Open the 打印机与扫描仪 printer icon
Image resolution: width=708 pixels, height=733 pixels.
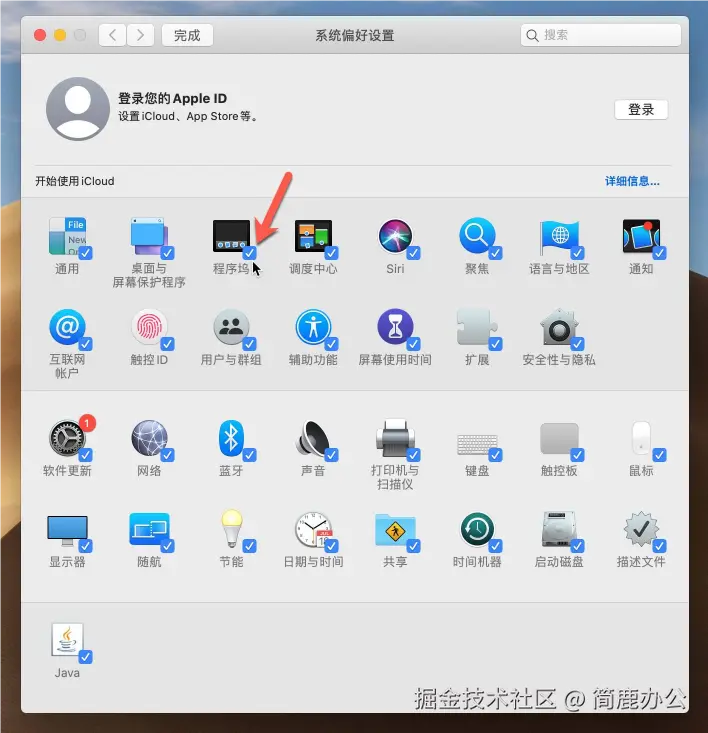coord(395,438)
